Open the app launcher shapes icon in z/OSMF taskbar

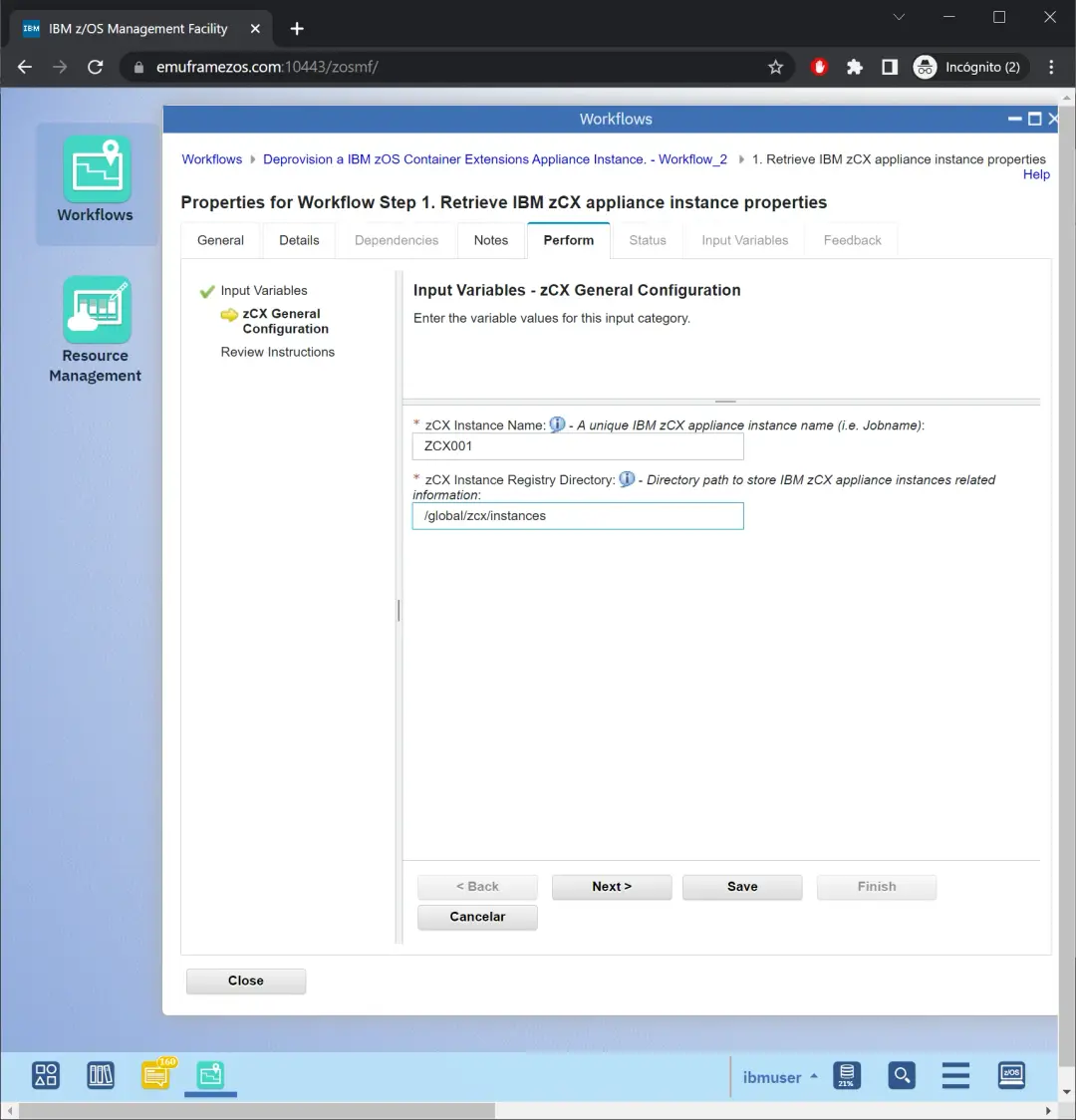pos(46,1075)
